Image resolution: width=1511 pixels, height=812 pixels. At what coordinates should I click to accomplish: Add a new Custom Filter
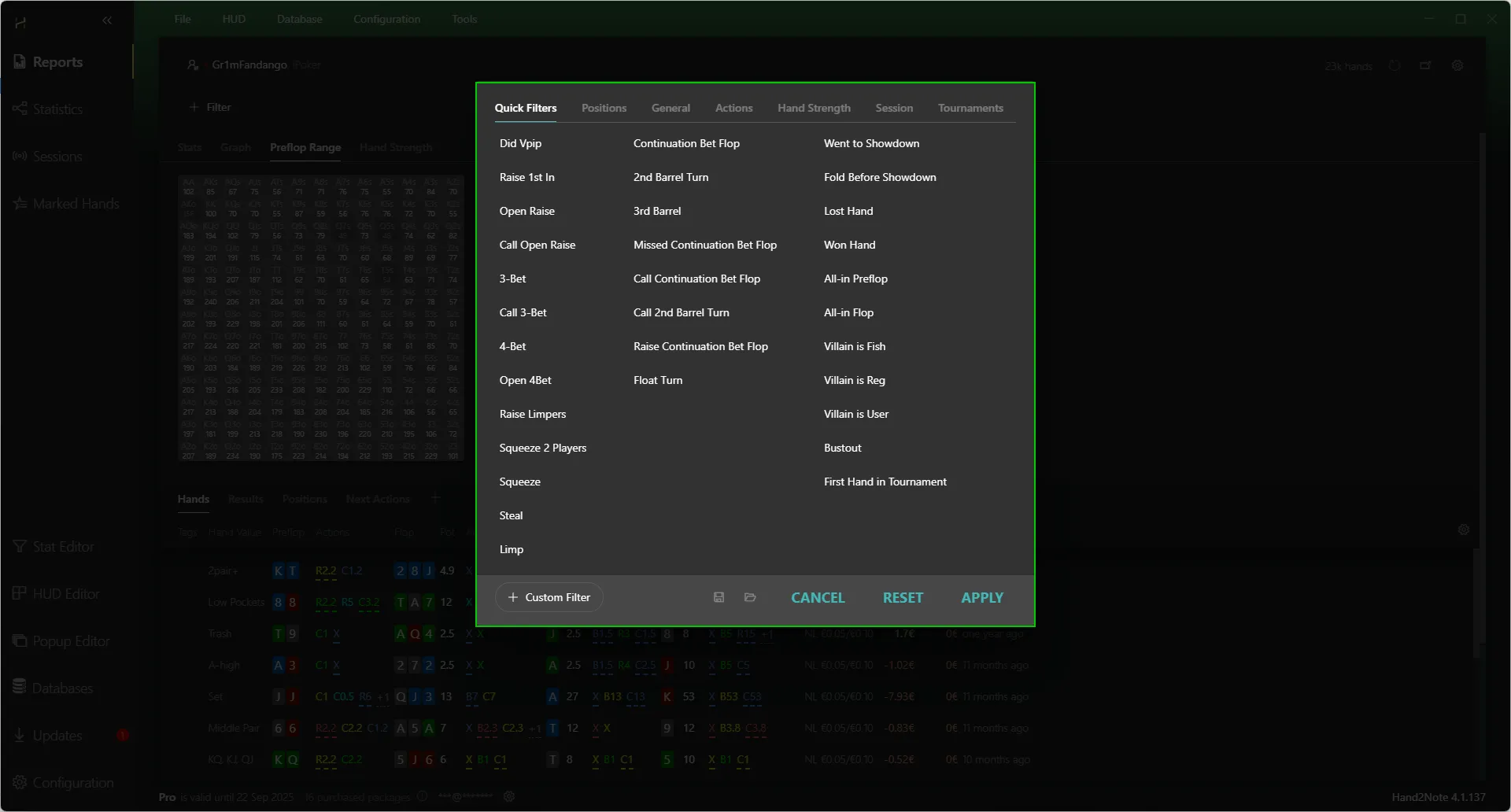(x=549, y=597)
